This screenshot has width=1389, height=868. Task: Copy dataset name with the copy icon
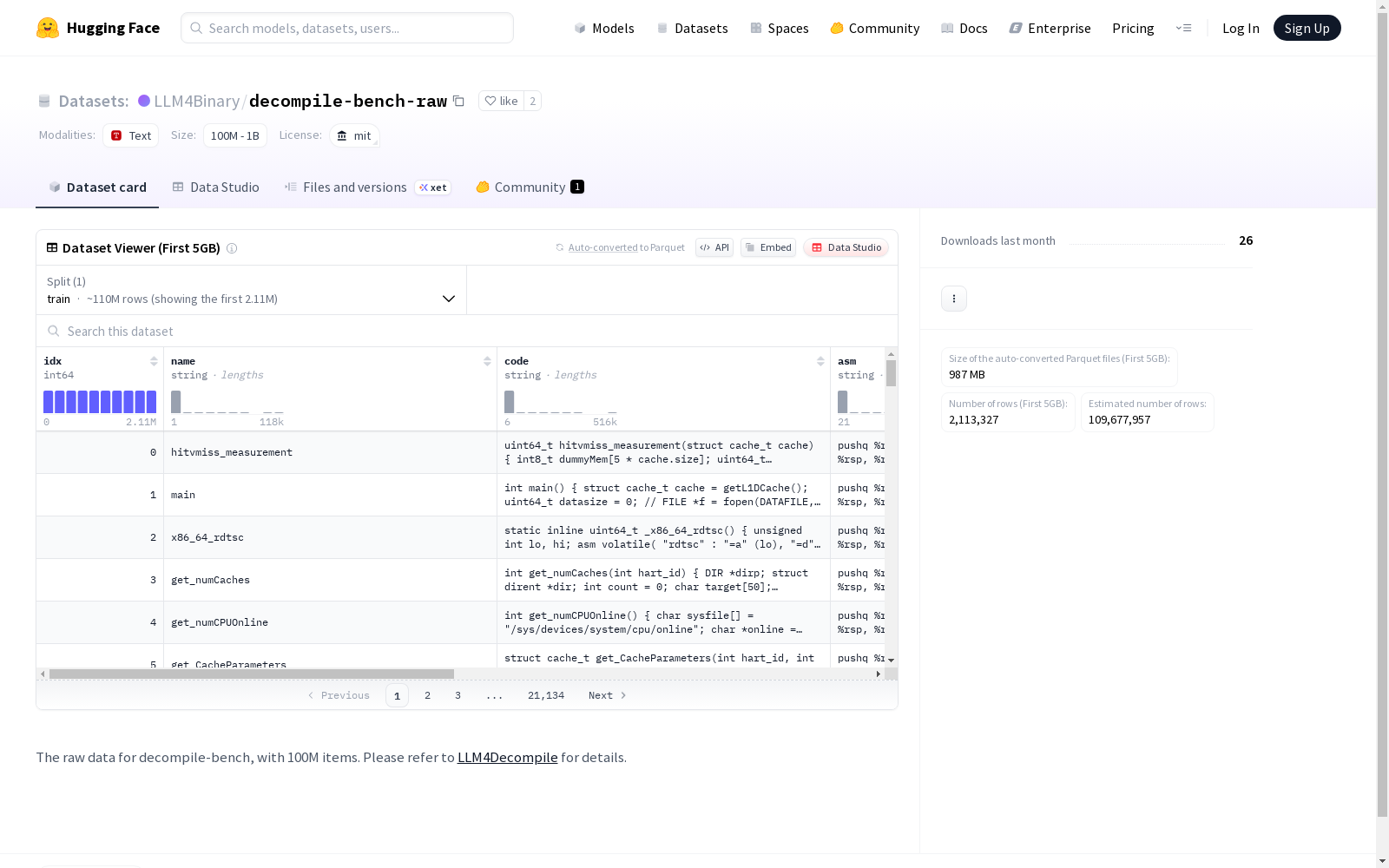[458, 101]
